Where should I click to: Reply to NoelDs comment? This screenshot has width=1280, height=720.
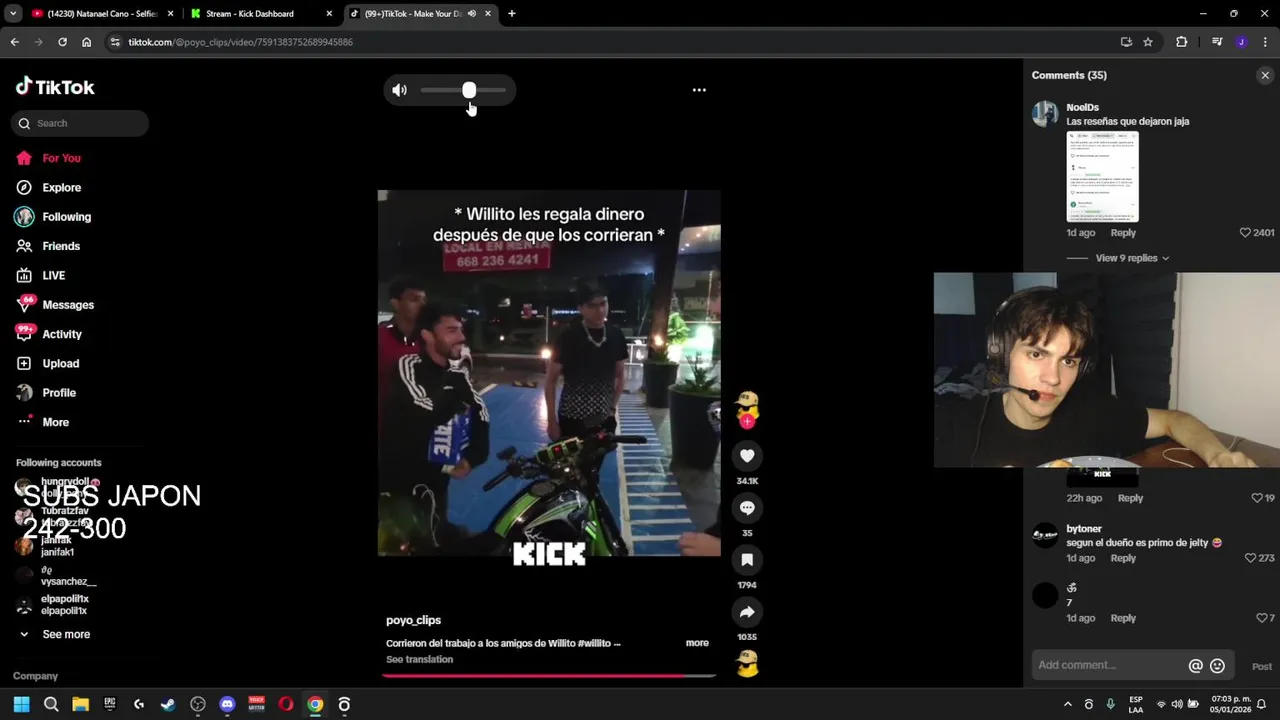point(1123,233)
